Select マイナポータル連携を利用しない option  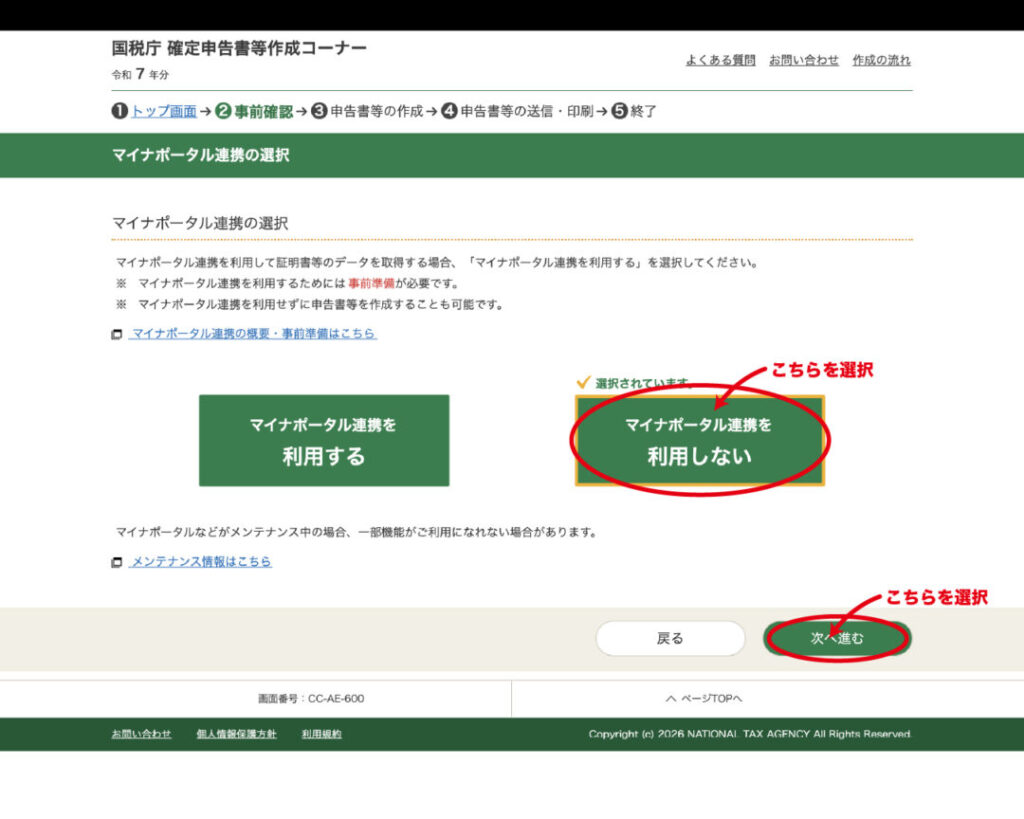click(x=699, y=441)
